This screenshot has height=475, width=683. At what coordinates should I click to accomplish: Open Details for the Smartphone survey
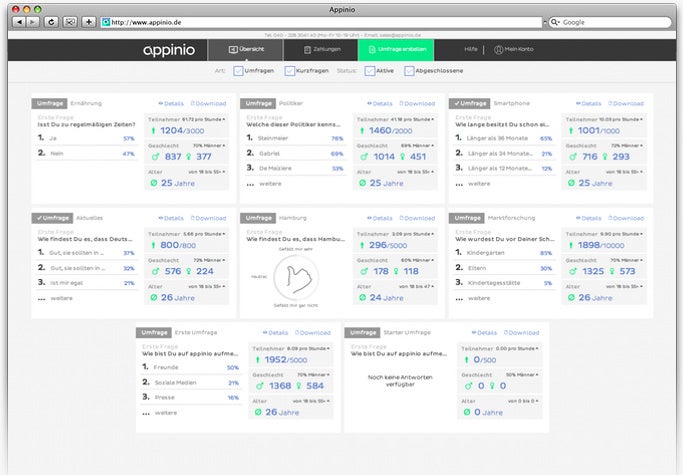tap(588, 104)
